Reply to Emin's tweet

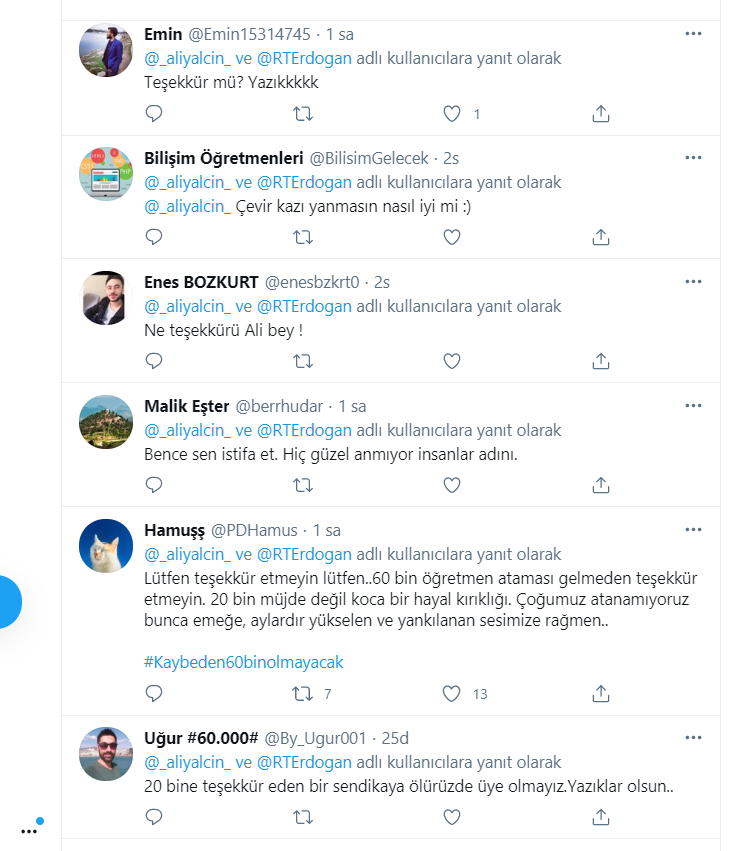click(154, 114)
